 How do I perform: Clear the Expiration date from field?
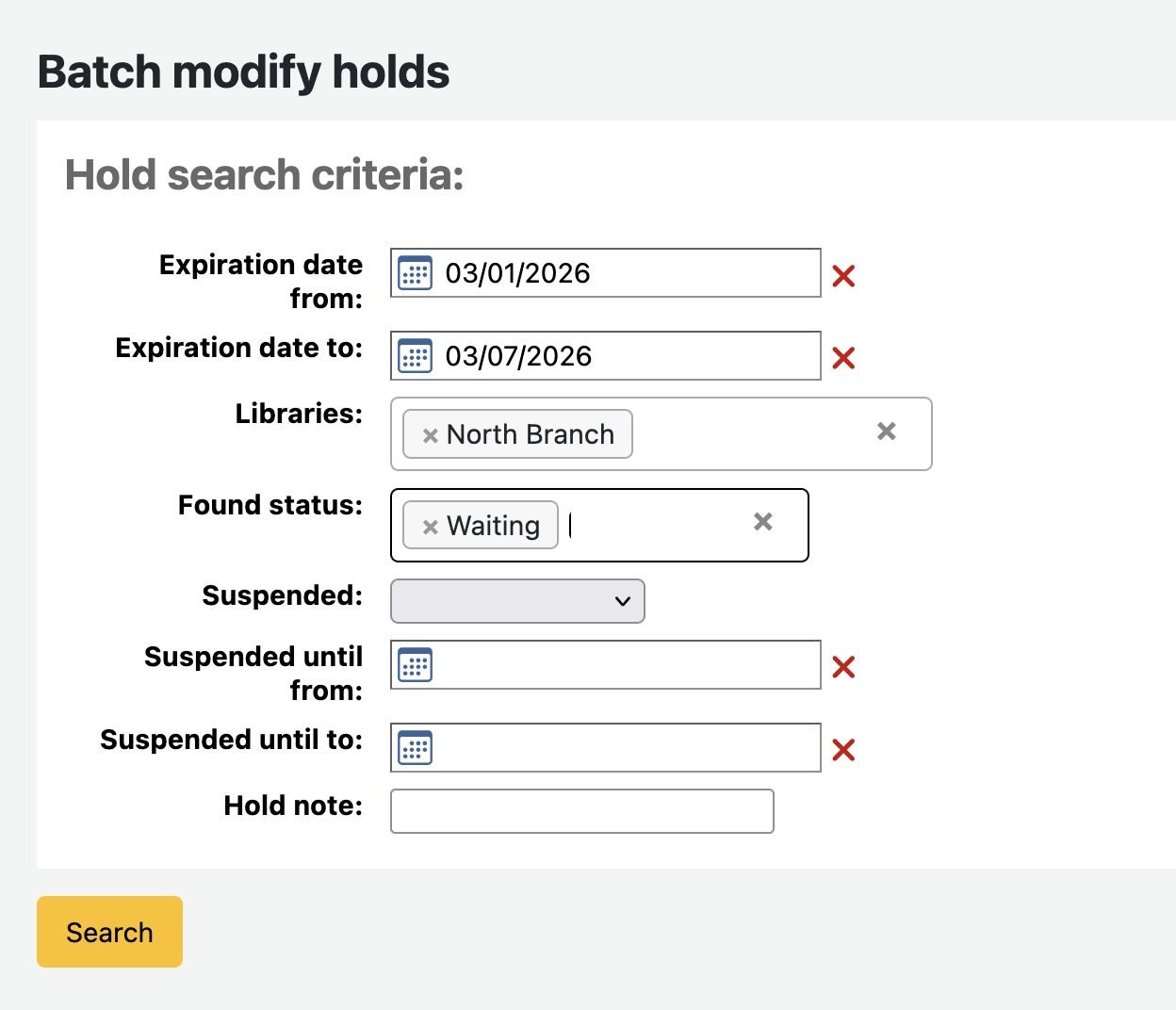[843, 275]
